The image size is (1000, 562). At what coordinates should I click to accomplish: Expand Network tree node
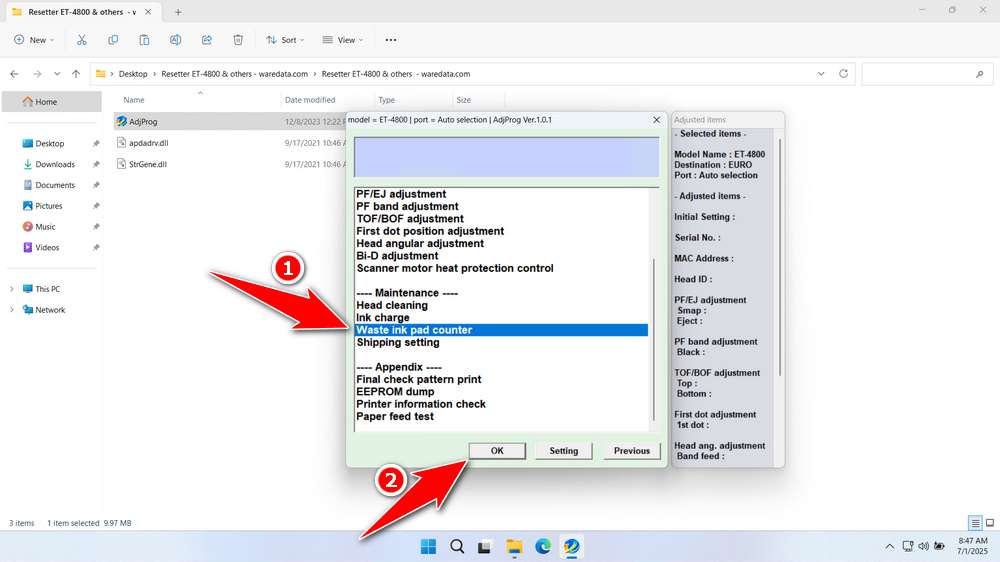(11, 310)
